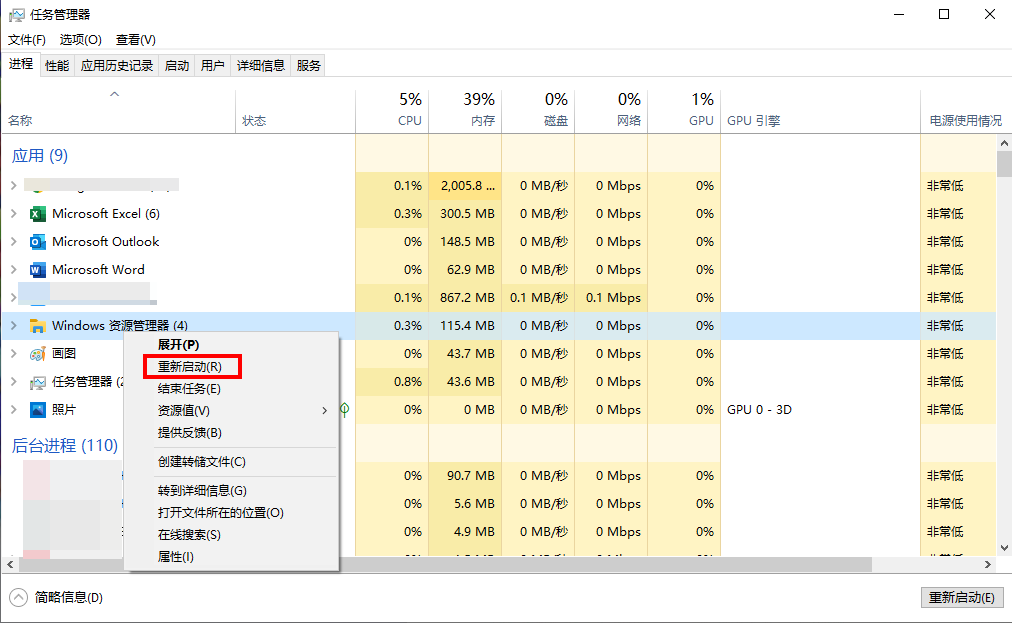Click the Microsoft Outlook app icon
1012x623 pixels.
point(38,242)
